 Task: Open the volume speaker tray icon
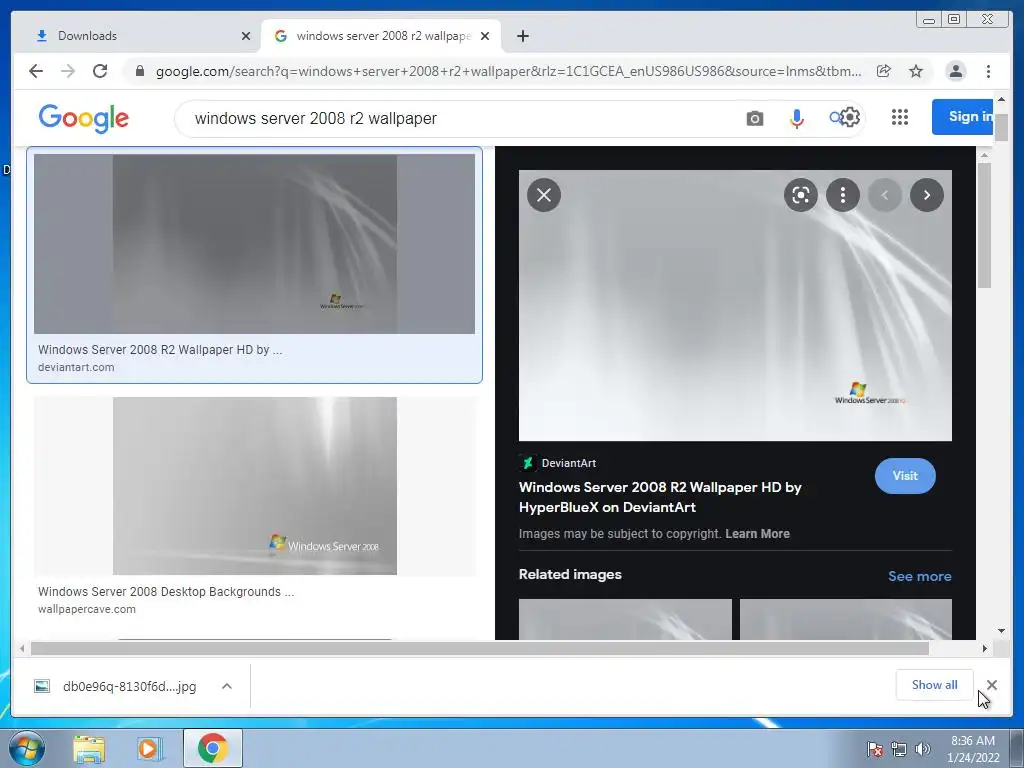[x=923, y=749]
